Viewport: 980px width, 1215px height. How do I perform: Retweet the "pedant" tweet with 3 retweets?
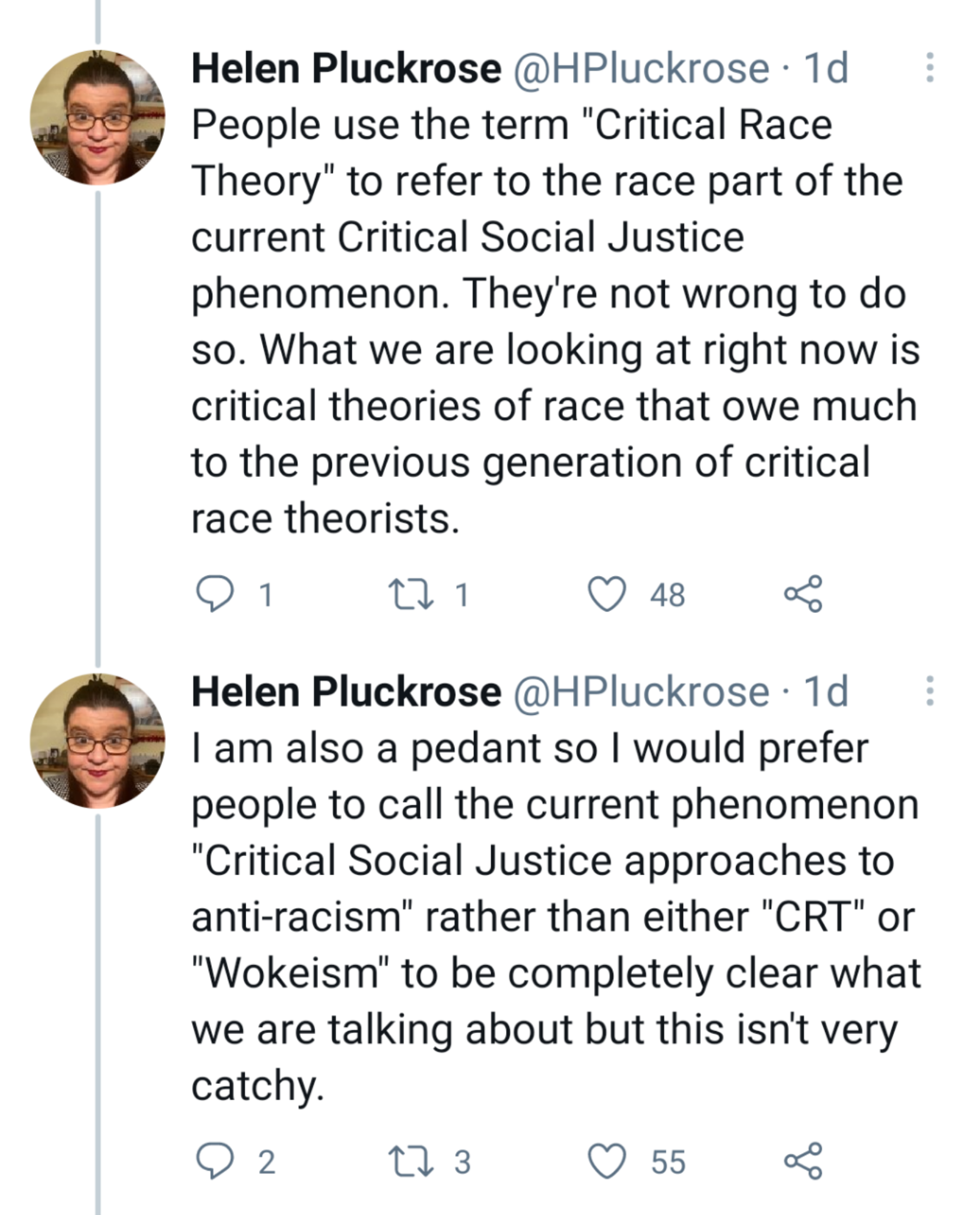pyautogui.click(x=410, y=1160)
